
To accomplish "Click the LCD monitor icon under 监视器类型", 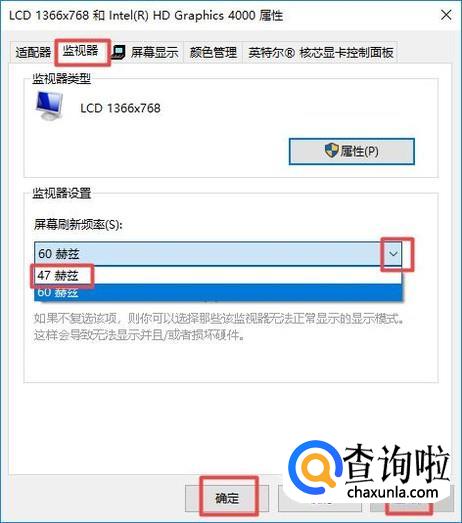I will (49, 106).
